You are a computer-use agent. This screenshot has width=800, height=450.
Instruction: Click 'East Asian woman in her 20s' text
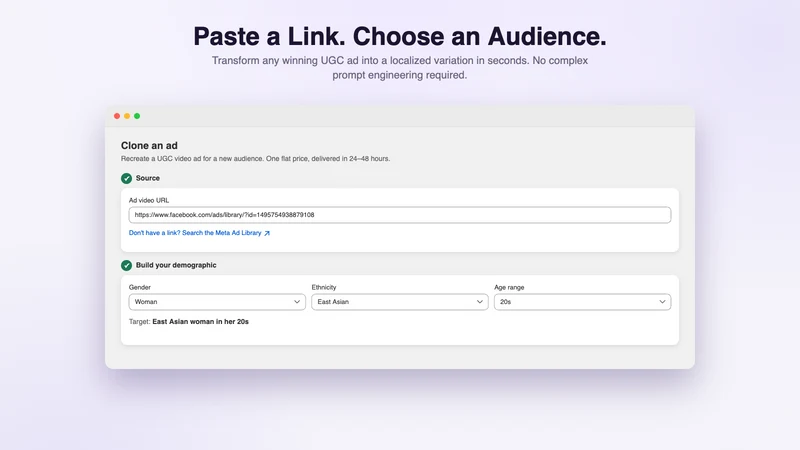click(201, 321)
